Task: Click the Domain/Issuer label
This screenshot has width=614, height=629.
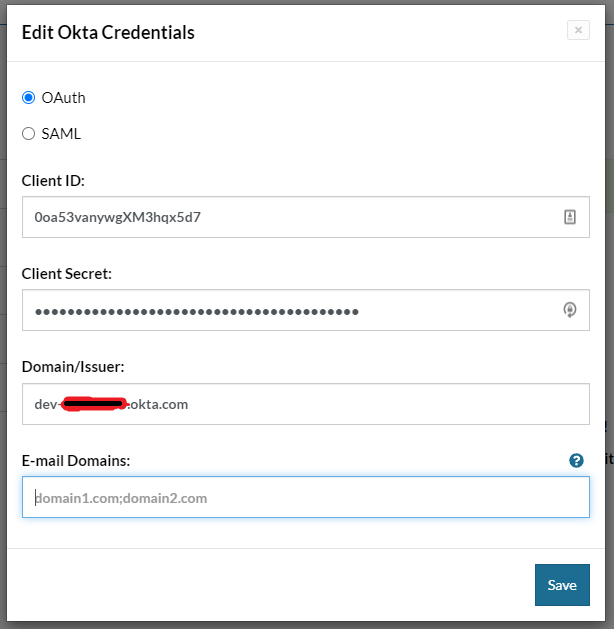Action: (72, 367)
